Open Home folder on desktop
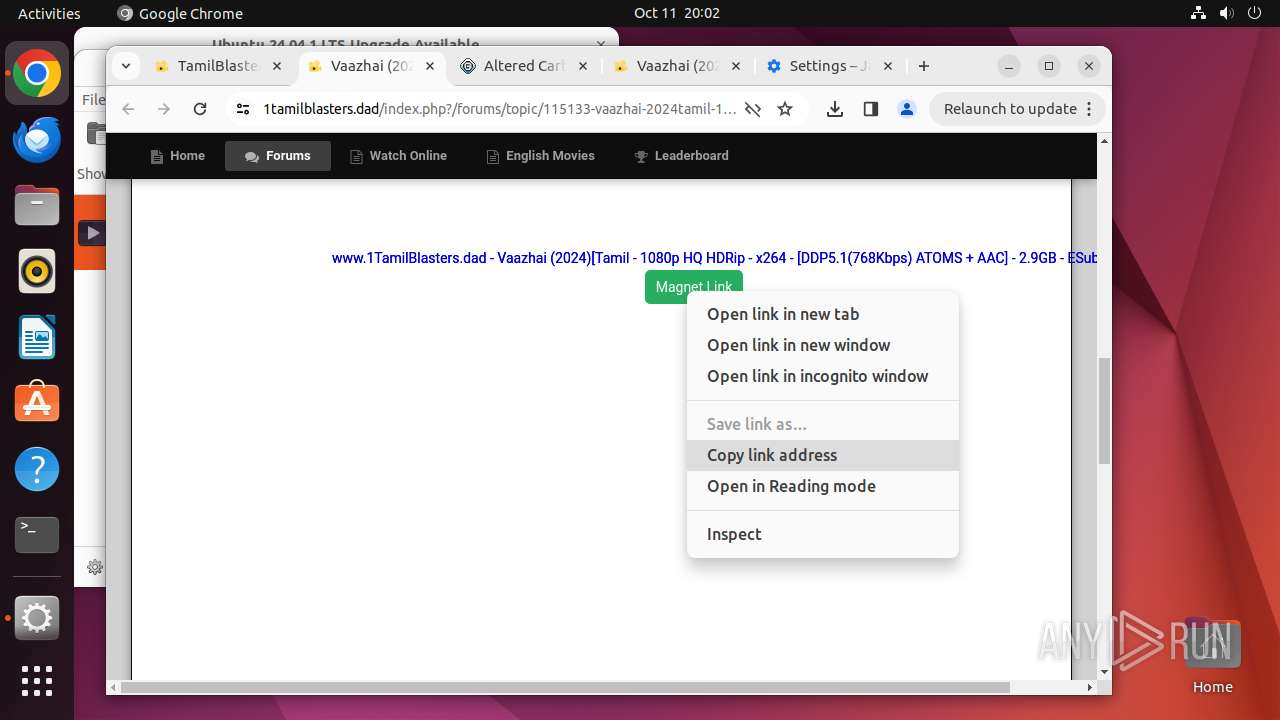The height and width of the screenshot is (720, 1280). click(1212, 656)
